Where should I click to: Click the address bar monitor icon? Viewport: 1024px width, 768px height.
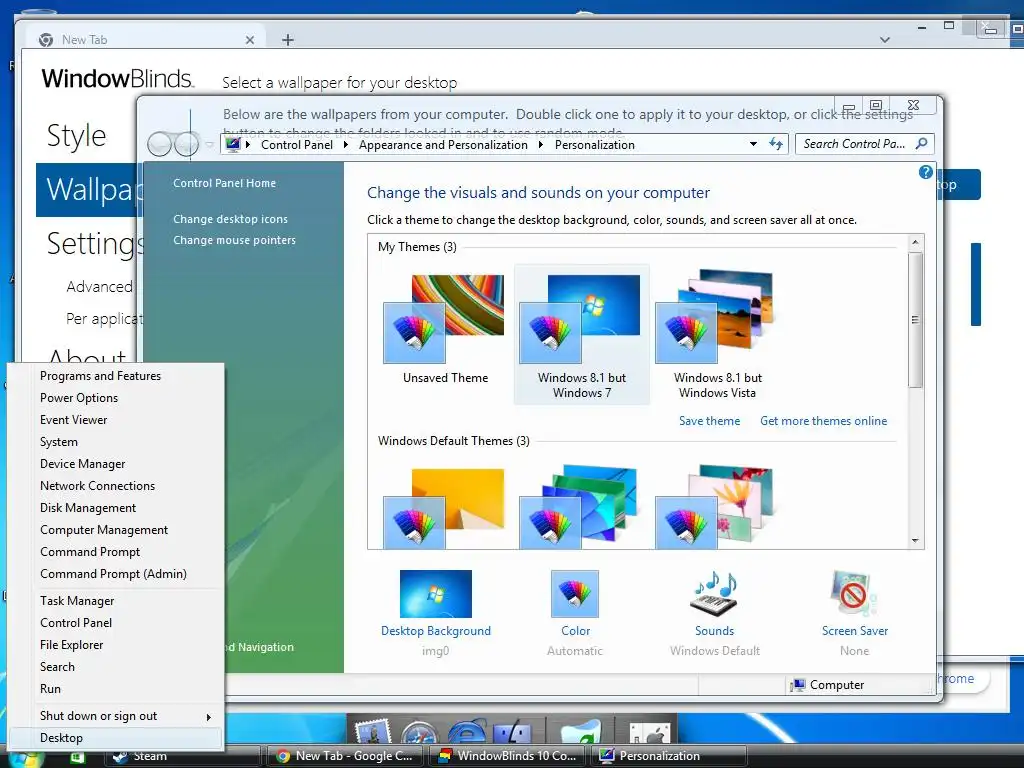(233, 144)
